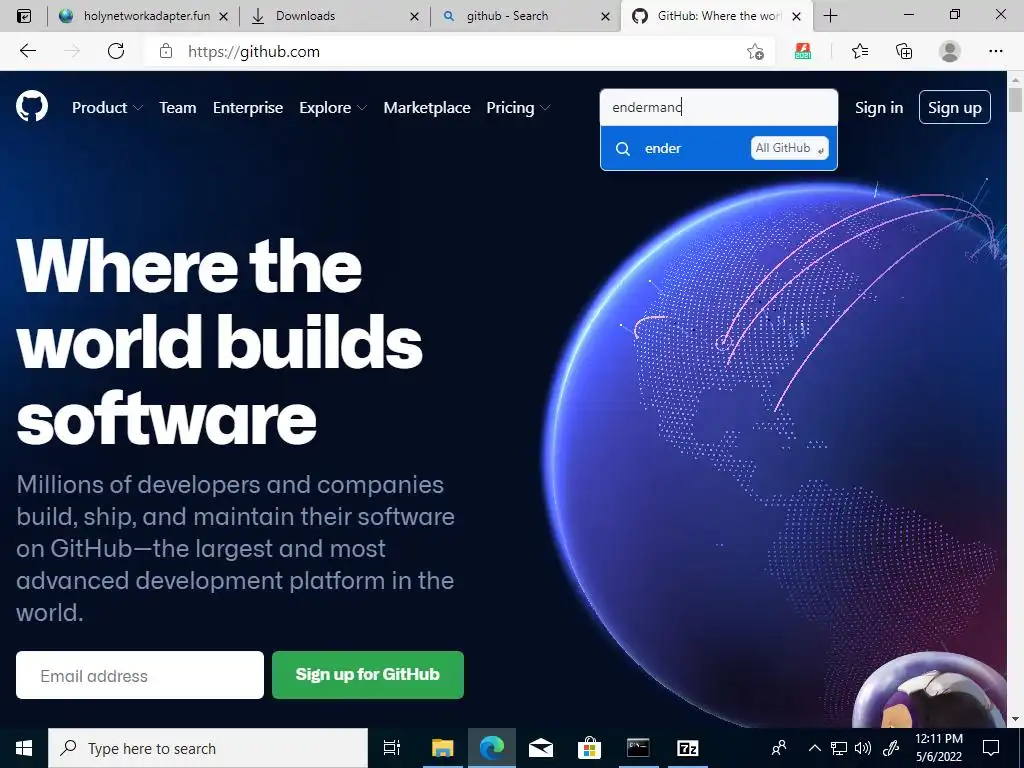Open the Team nav link
The image size is (1024, 768).
click(178, 108)
